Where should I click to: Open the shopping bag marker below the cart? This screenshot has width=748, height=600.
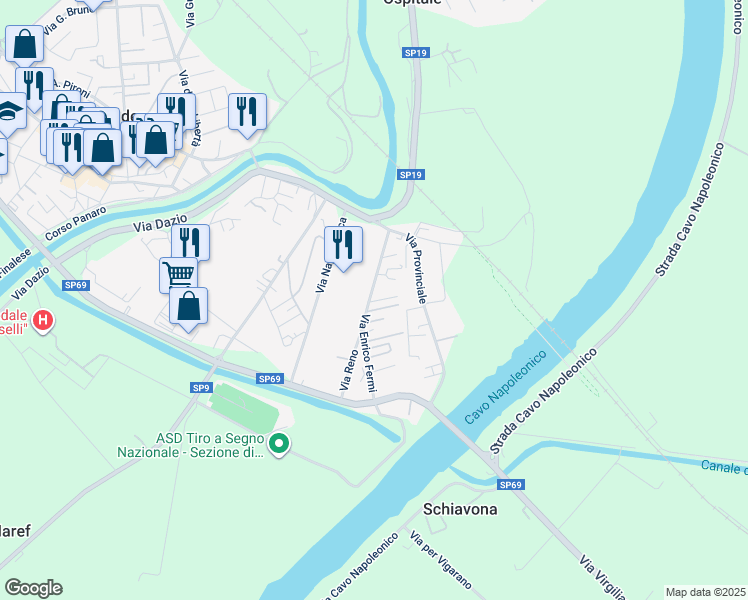click(x=188, y=306)
